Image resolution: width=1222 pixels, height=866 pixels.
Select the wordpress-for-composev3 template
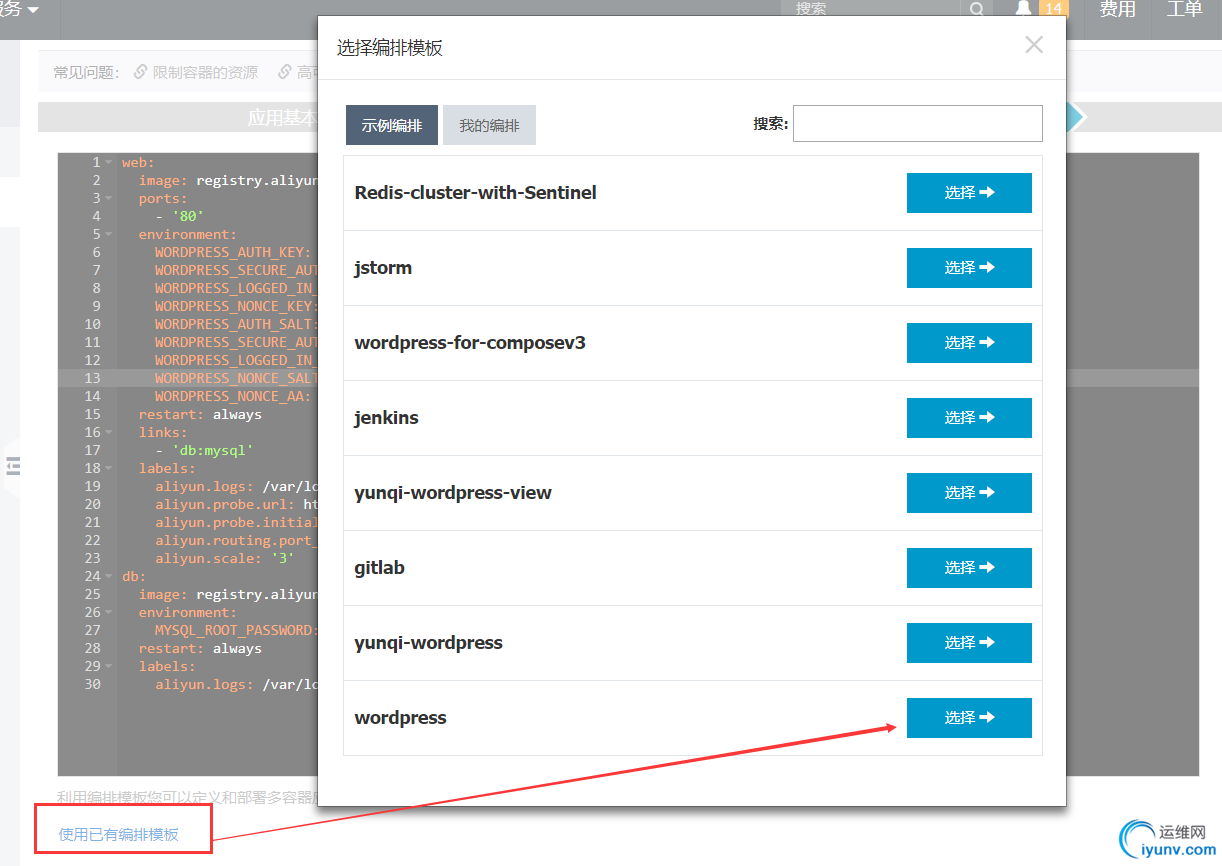pyautogui.click(x=969, y=343)
